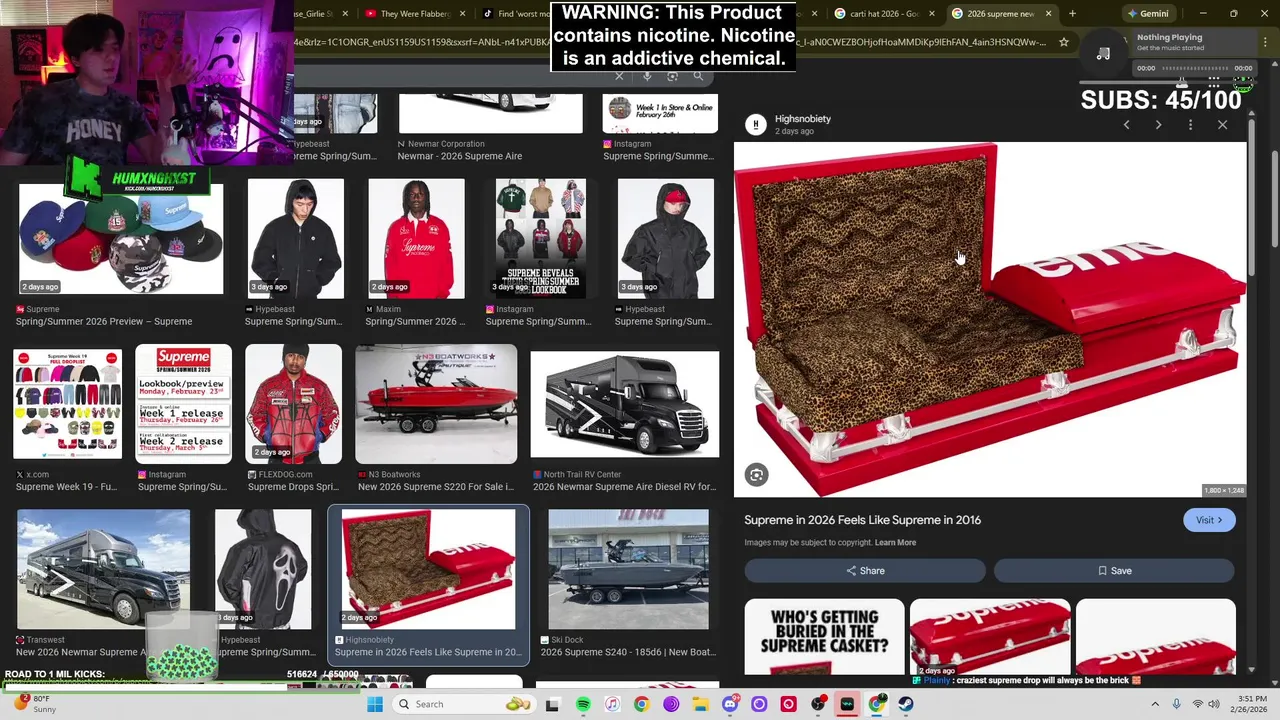Open Gemini from the browser top bar
This screenshot has height=720, width=1280.
click(x=1147, y=14)
